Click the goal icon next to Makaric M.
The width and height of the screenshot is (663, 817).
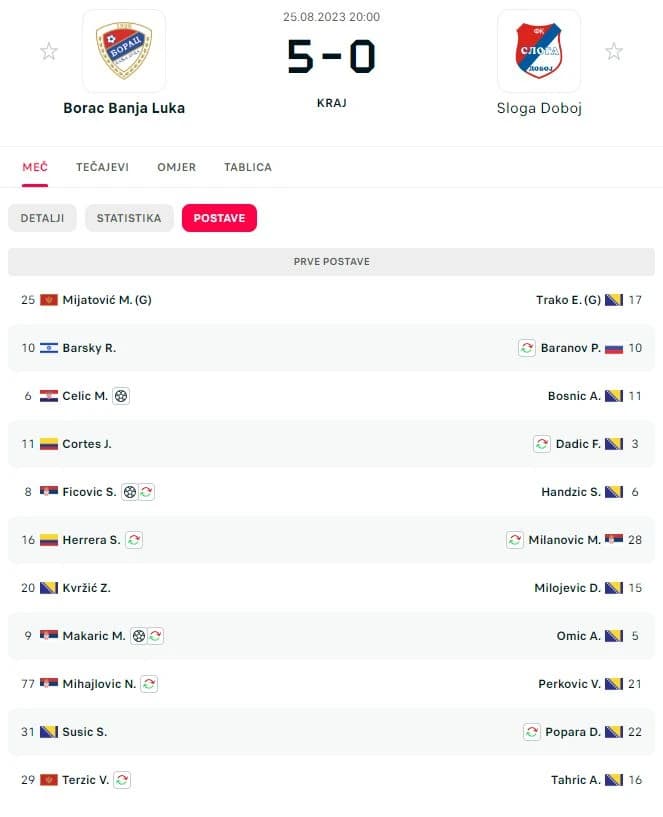139,636
